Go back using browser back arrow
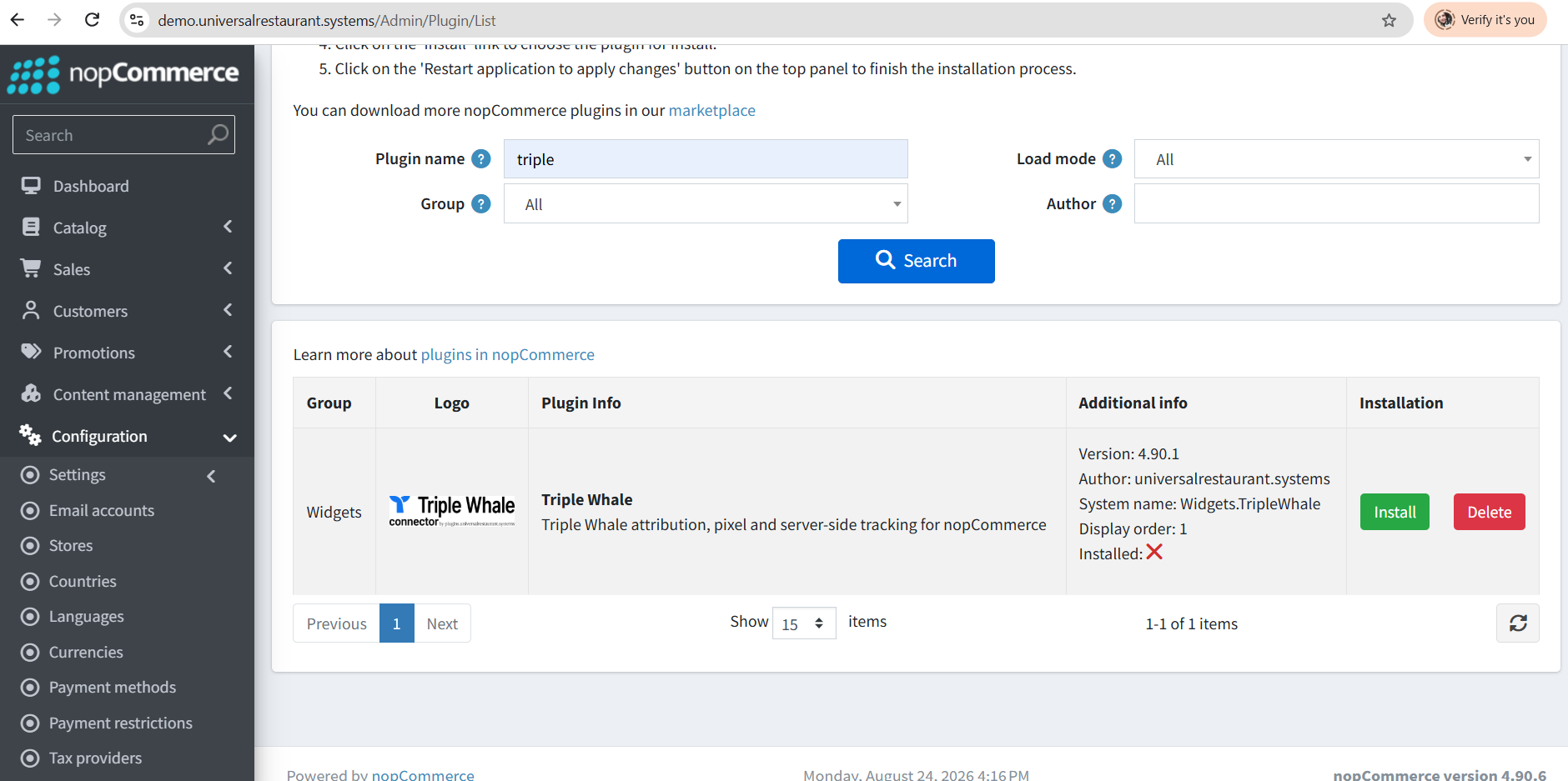The image size is (1568, 781). (18, 20)
